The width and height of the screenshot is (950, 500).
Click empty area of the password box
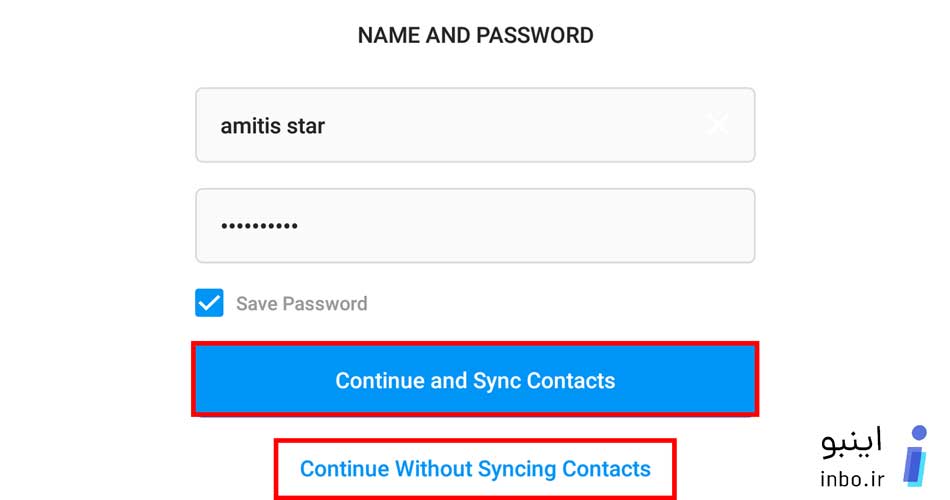coord(521,225)
